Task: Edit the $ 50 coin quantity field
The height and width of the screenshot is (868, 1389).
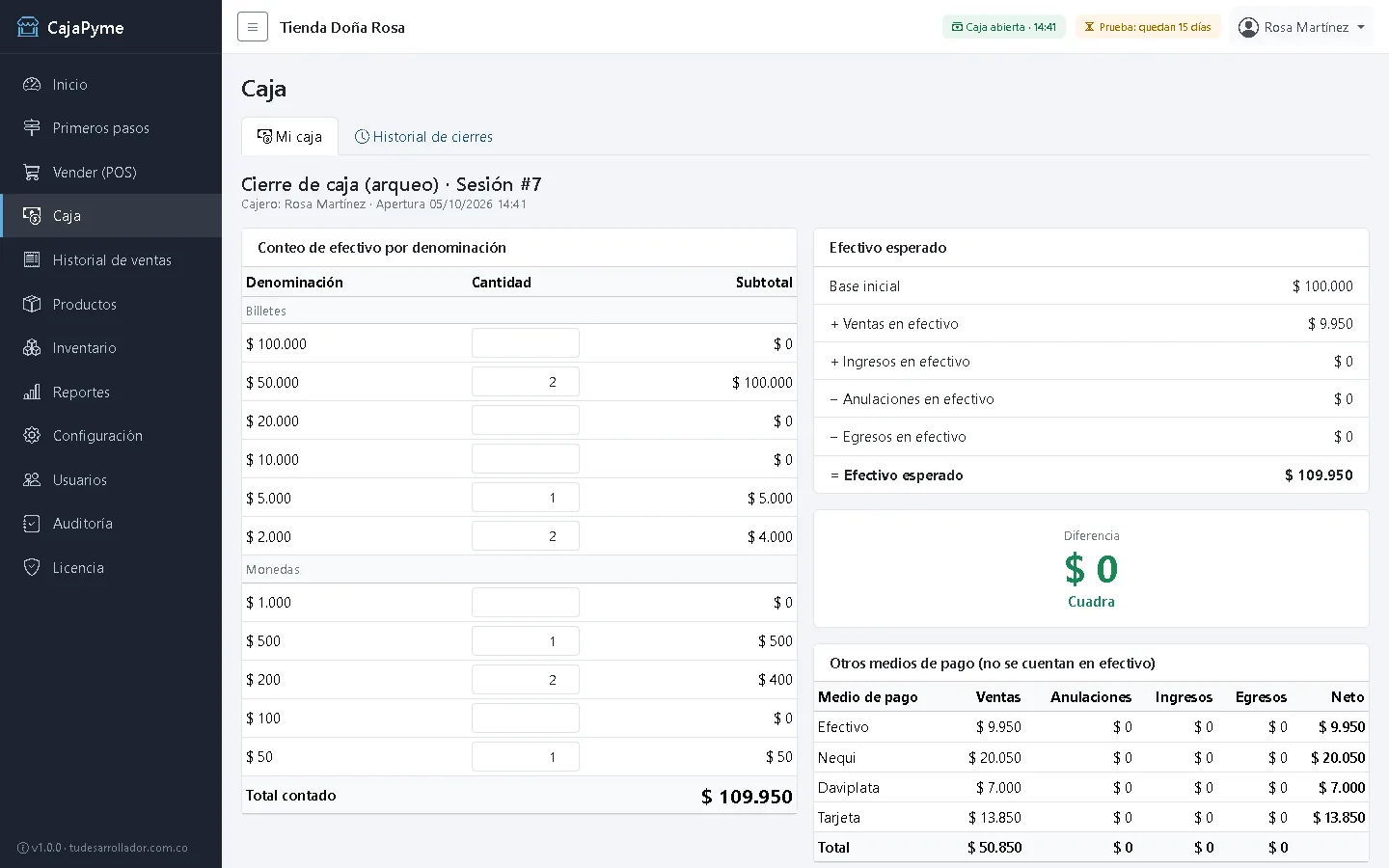Action: pos(526,756)
